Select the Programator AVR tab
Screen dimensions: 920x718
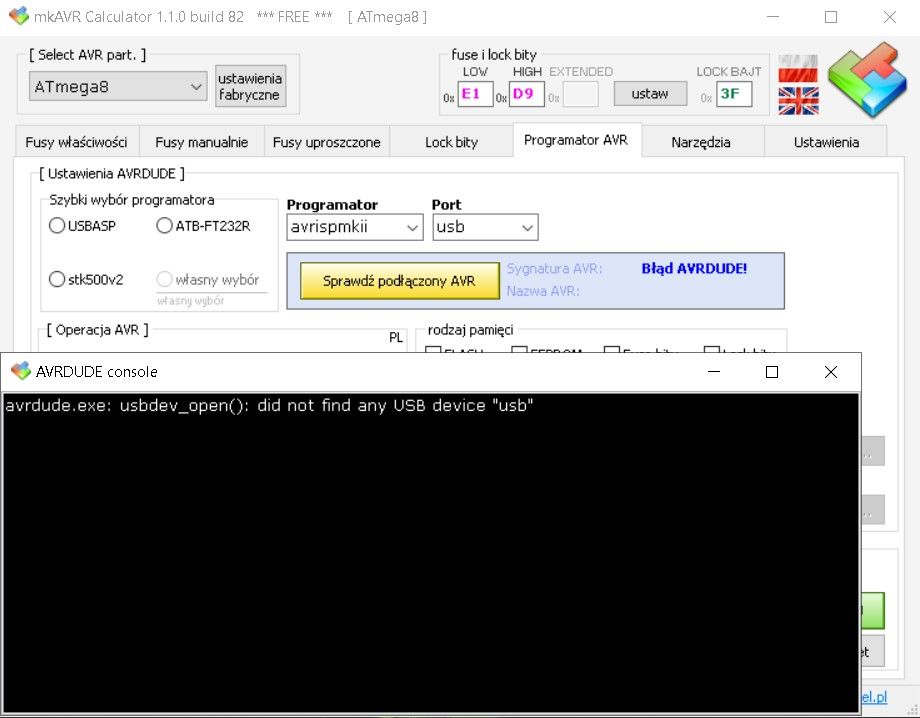click(576, 140)
